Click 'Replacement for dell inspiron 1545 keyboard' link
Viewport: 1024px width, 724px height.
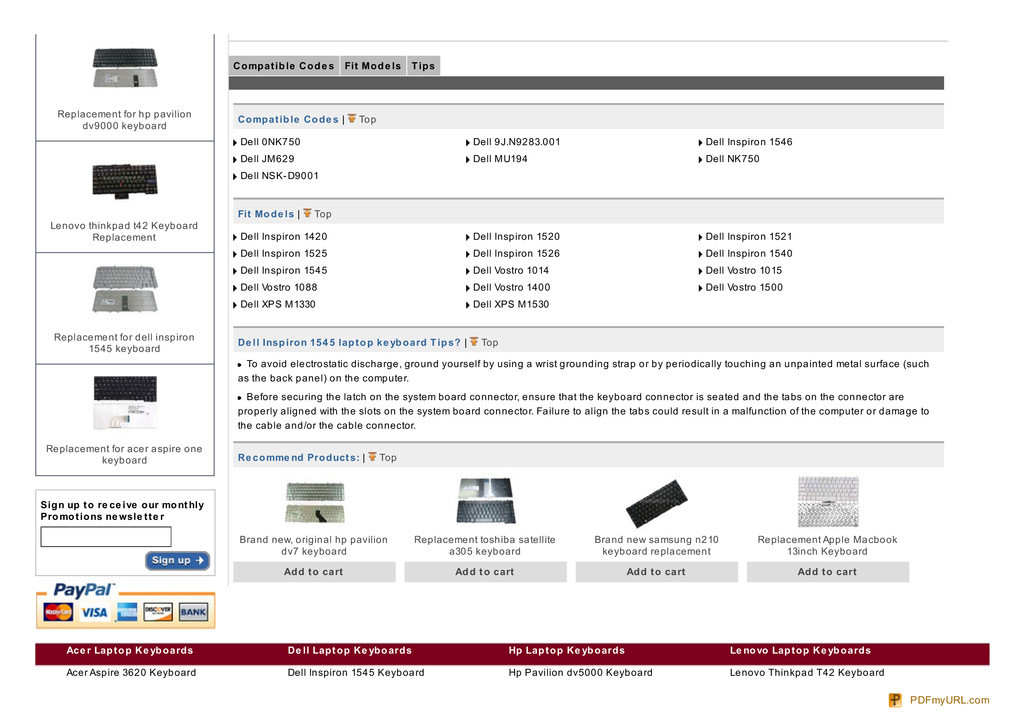point(124,343)
